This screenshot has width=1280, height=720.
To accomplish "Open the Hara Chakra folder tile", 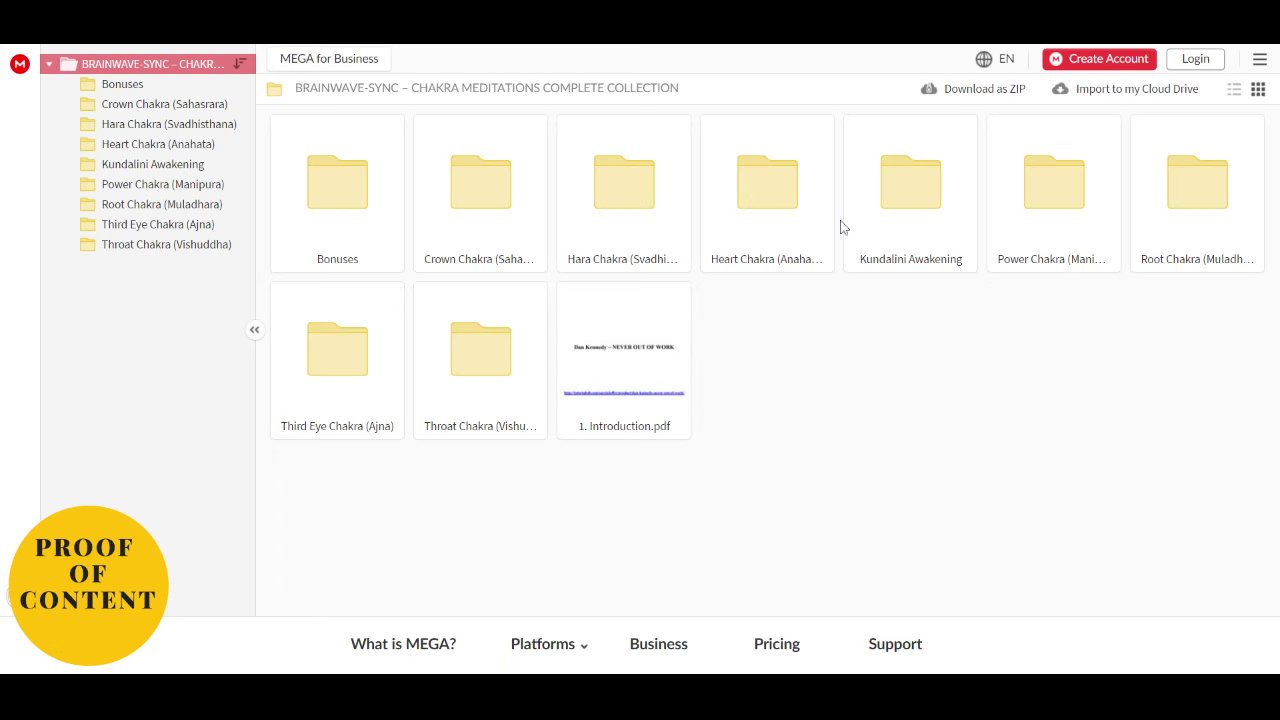I will coord(624,193).
